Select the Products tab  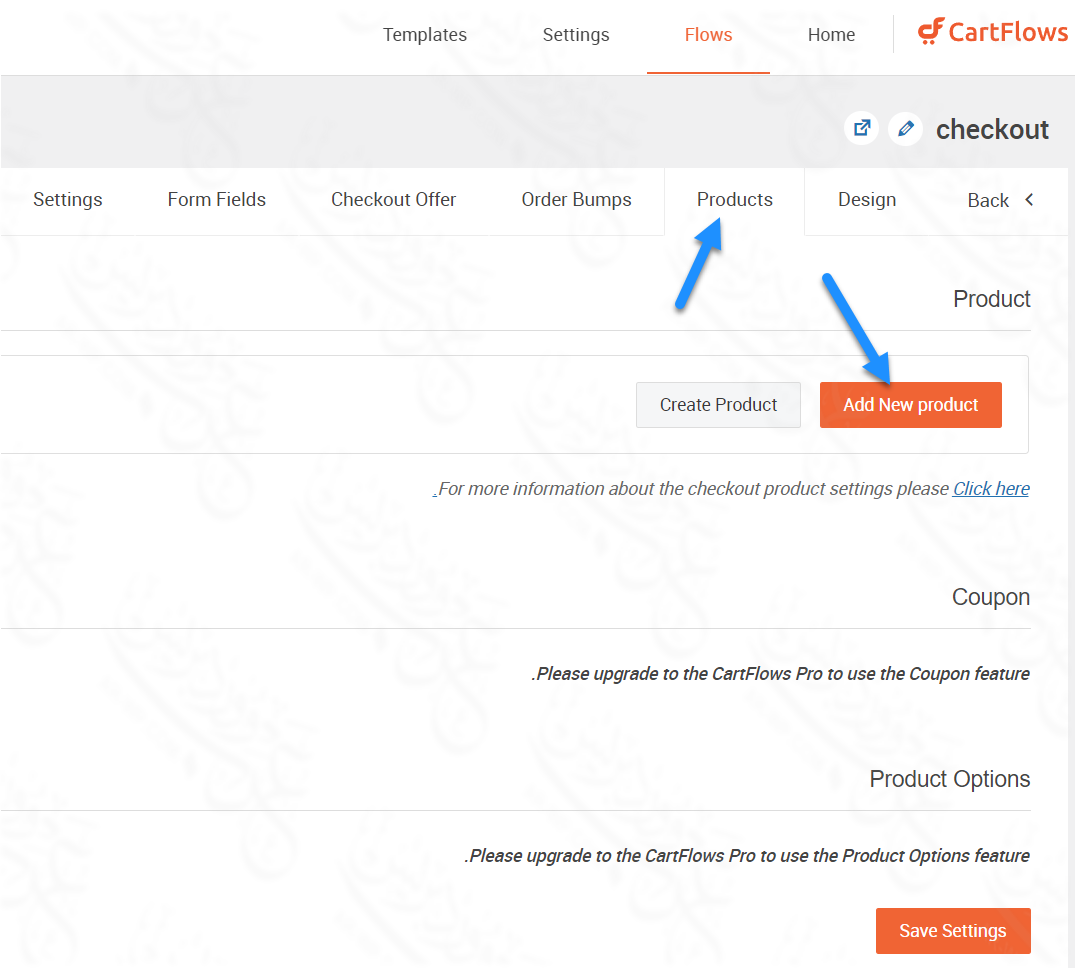click(x=734, y=200)
